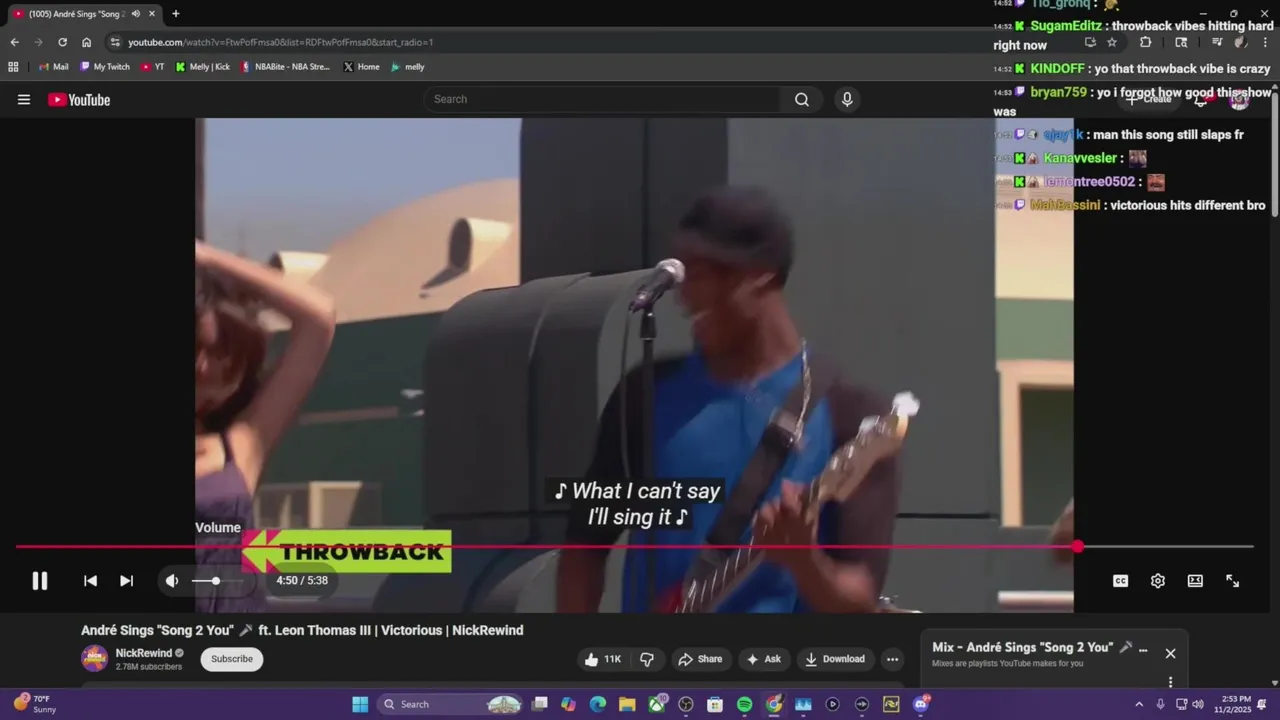Click the youtube.com address bar URL

point(280,42)
